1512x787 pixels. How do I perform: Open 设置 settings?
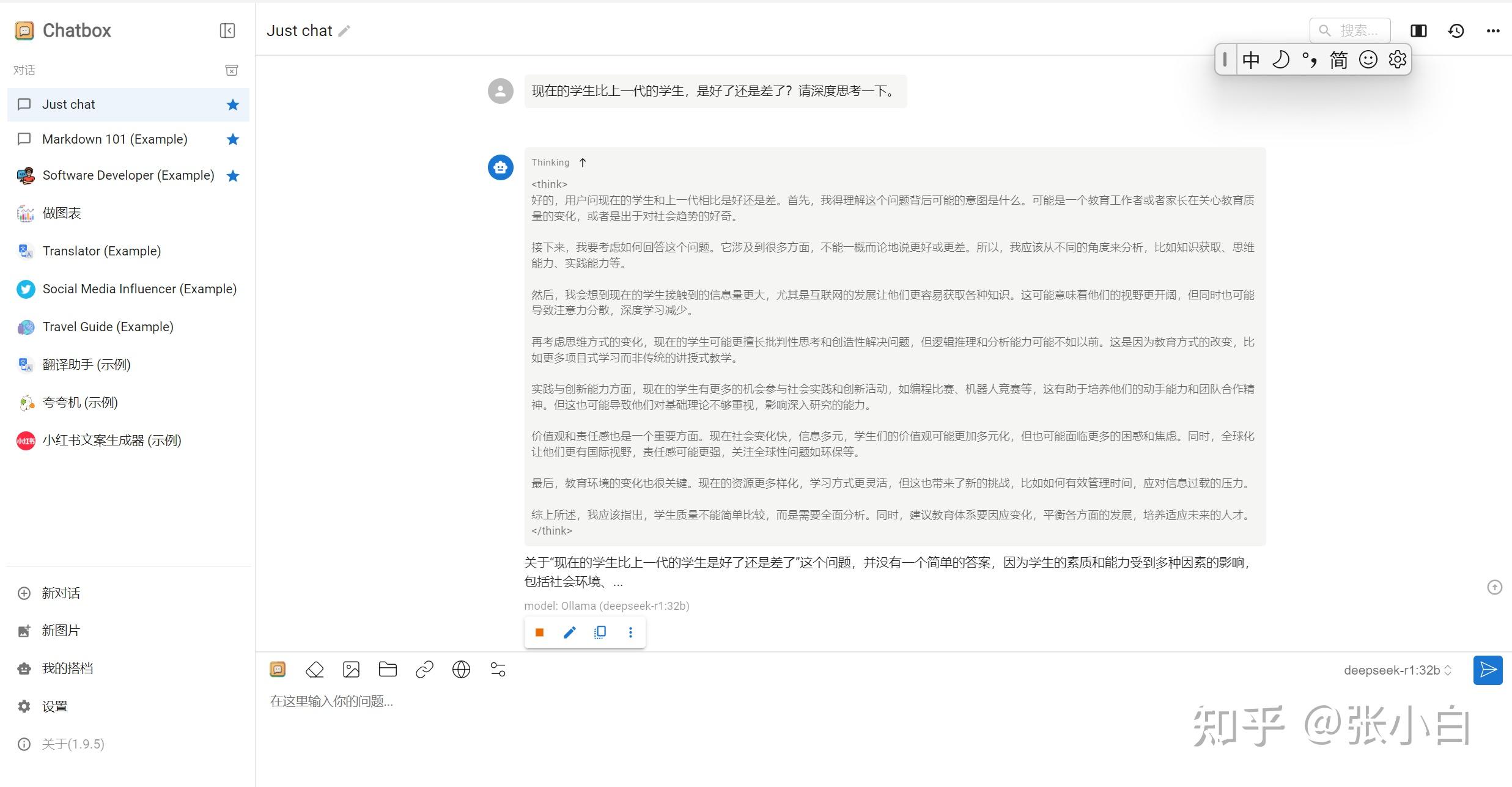128,706
